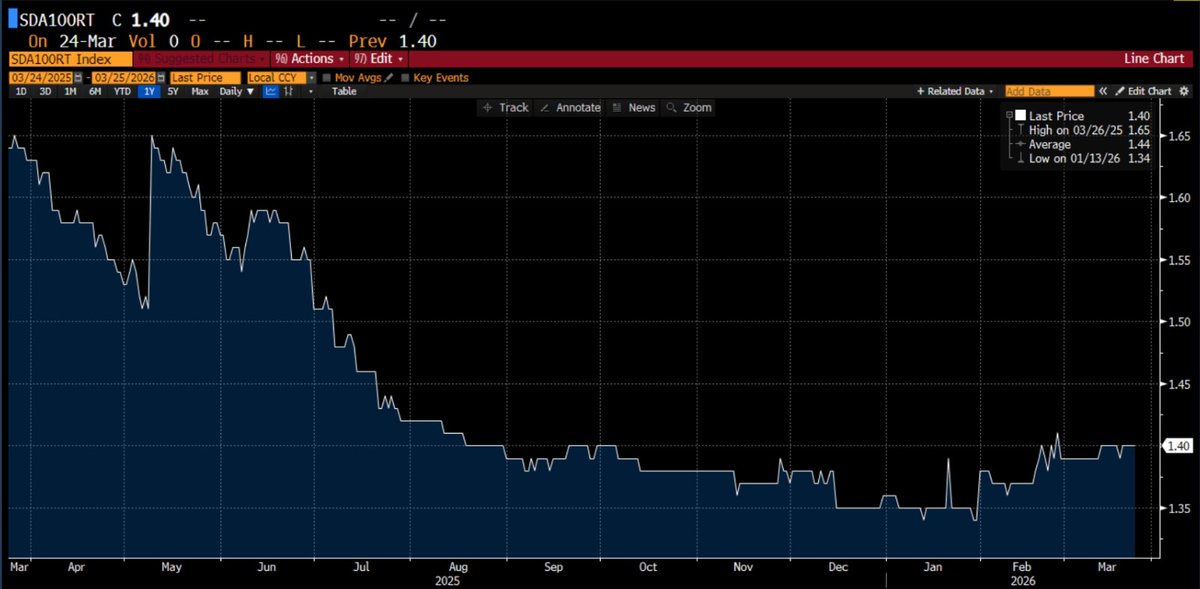The image size is (1200, 589).
Task: Open the calendar picker beside 03/25/2026
Action: click(161, 78)
